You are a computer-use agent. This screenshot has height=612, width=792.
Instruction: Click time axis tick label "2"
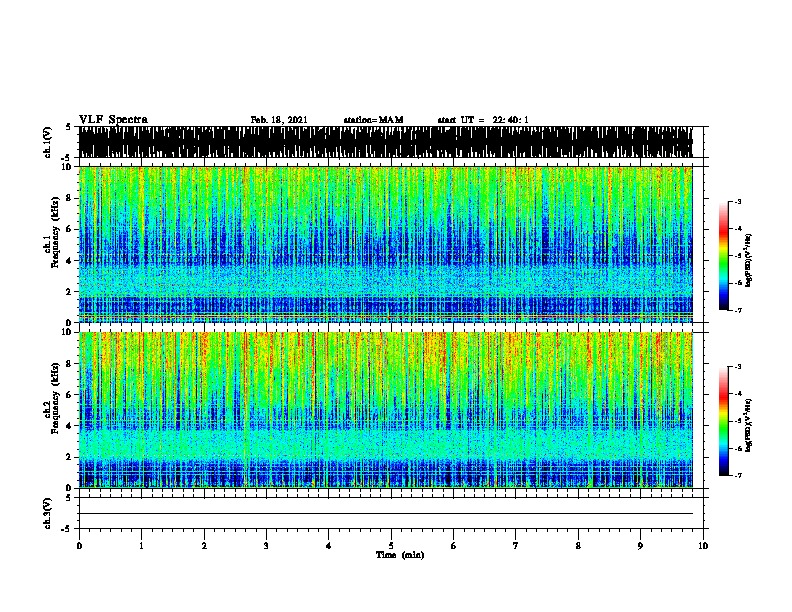(204, 546)
